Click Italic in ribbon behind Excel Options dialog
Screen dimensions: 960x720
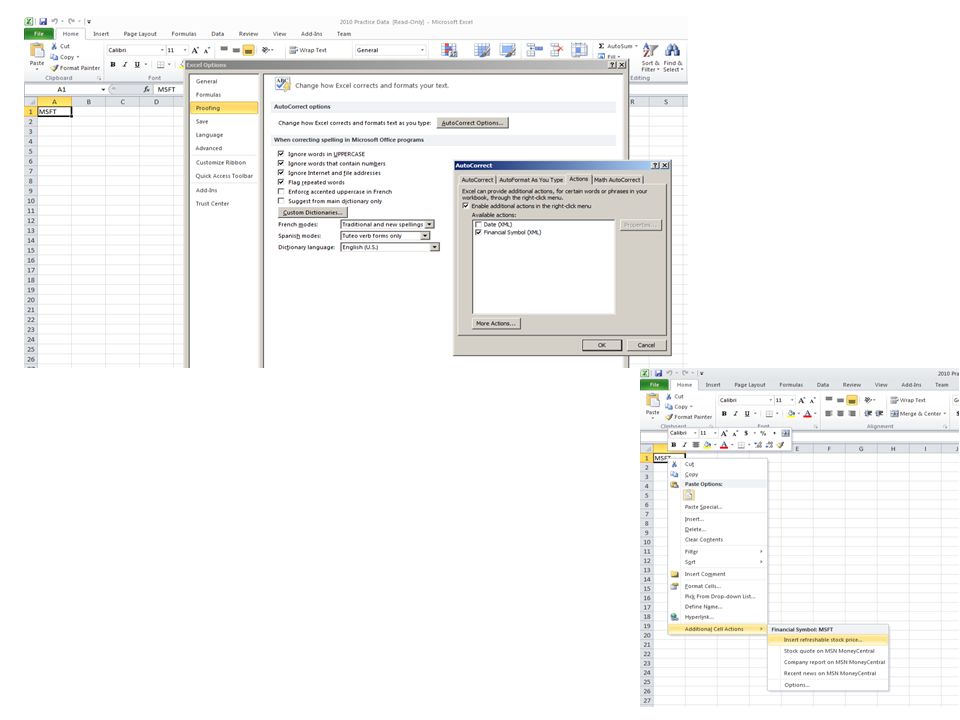[125, 64]
